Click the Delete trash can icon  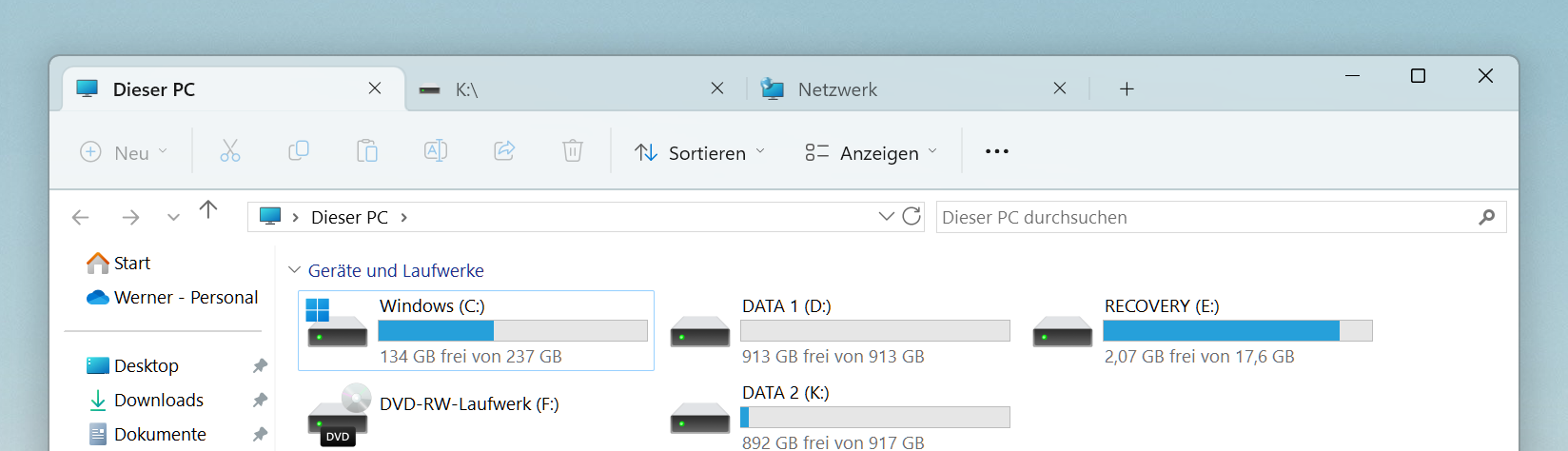(573, 151)
